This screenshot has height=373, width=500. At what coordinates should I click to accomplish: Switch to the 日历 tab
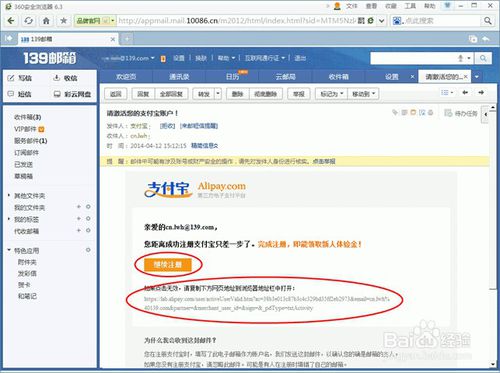coord(232,77)
